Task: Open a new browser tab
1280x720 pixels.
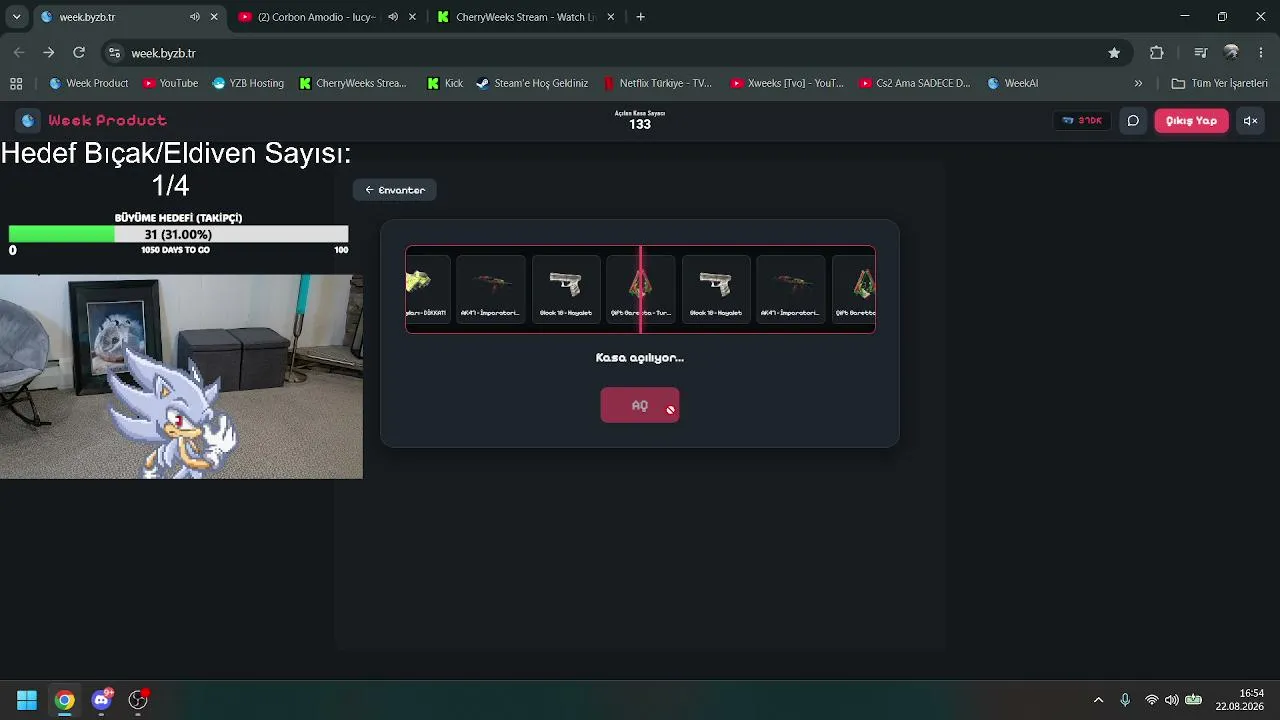Action: click(x=640, y=17)
